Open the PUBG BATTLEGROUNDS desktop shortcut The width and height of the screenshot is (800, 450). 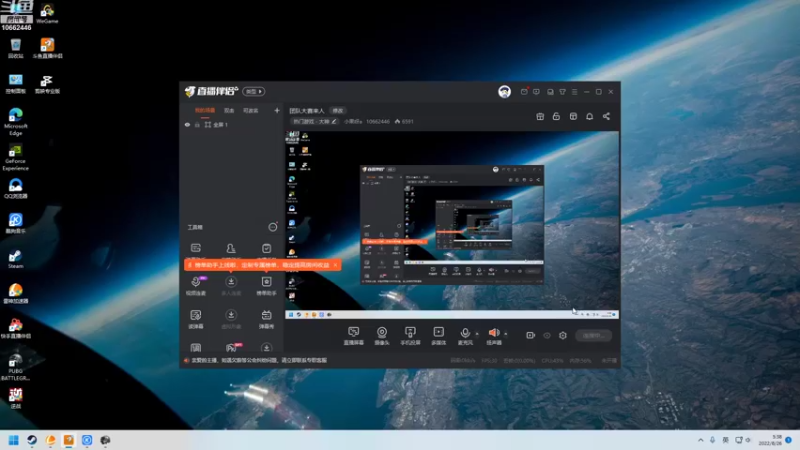pos(15,367)
